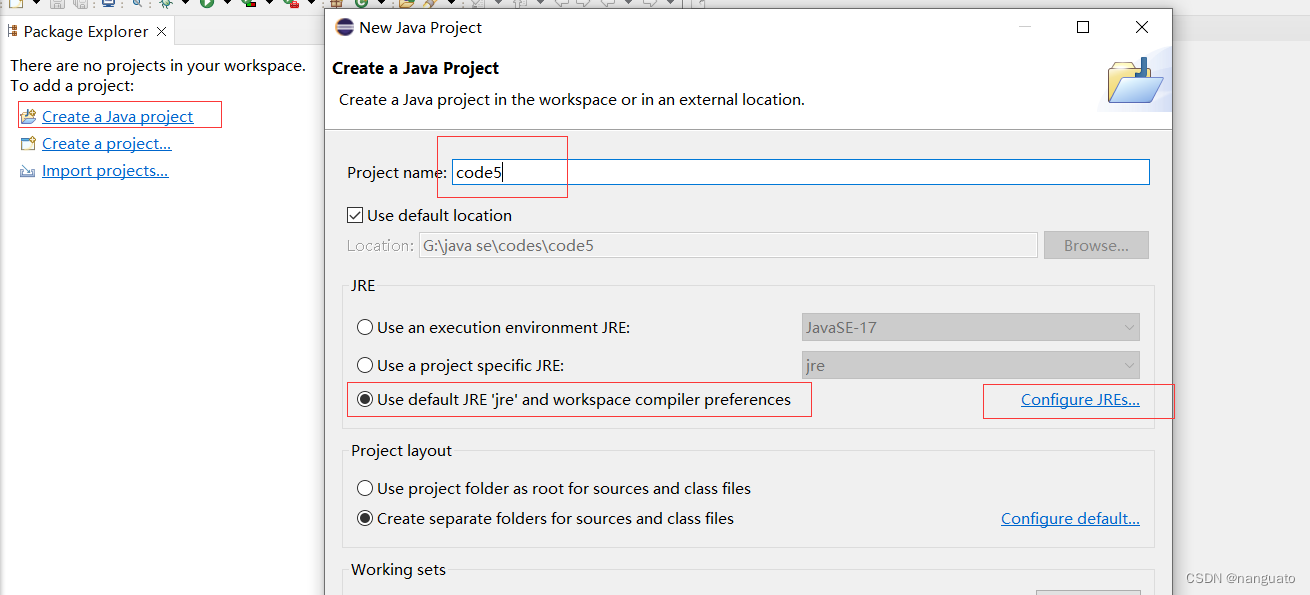Click the Configure default link
The image size is (1310, 595).
tap(1070, 518)
